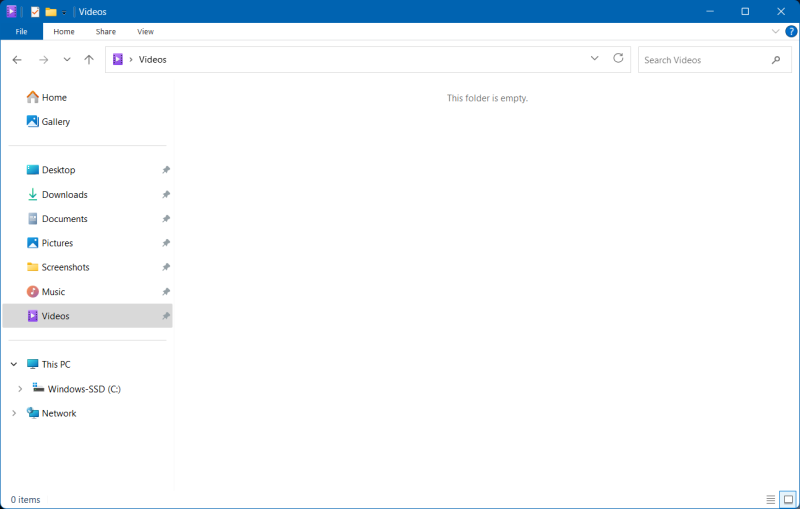800x509 pixels.
Task: Unpin Desktop using its pin icon
Action: tap(166, 170)
